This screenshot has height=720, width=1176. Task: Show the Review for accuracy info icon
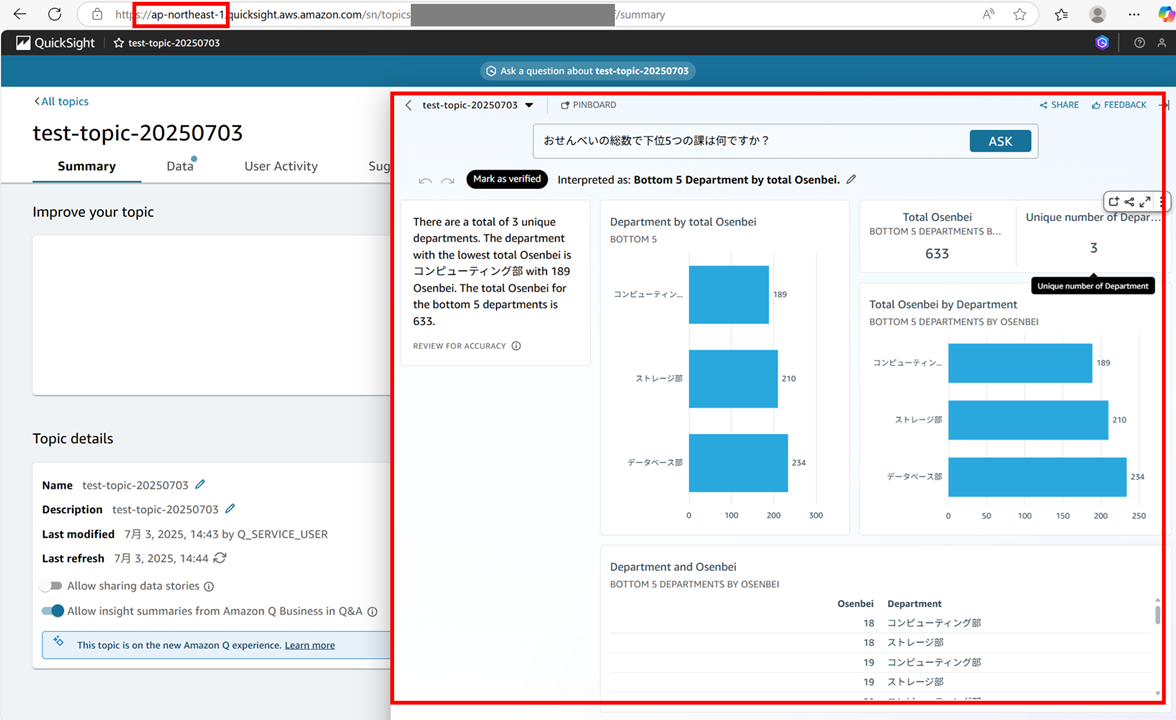tap(516, 346)
